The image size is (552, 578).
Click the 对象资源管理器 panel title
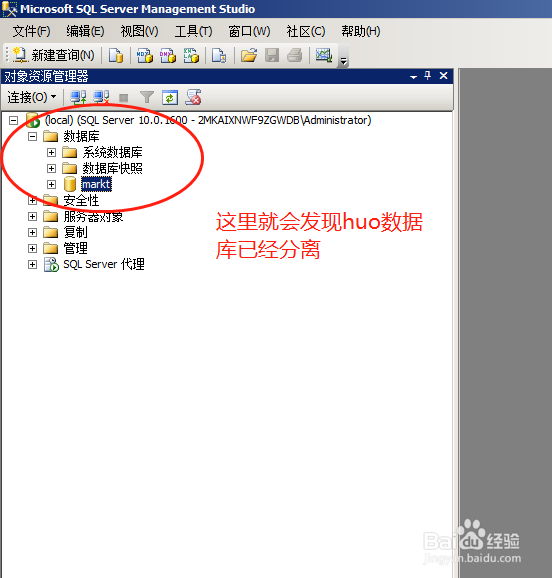pyautogui.click(x=46, y=76)
